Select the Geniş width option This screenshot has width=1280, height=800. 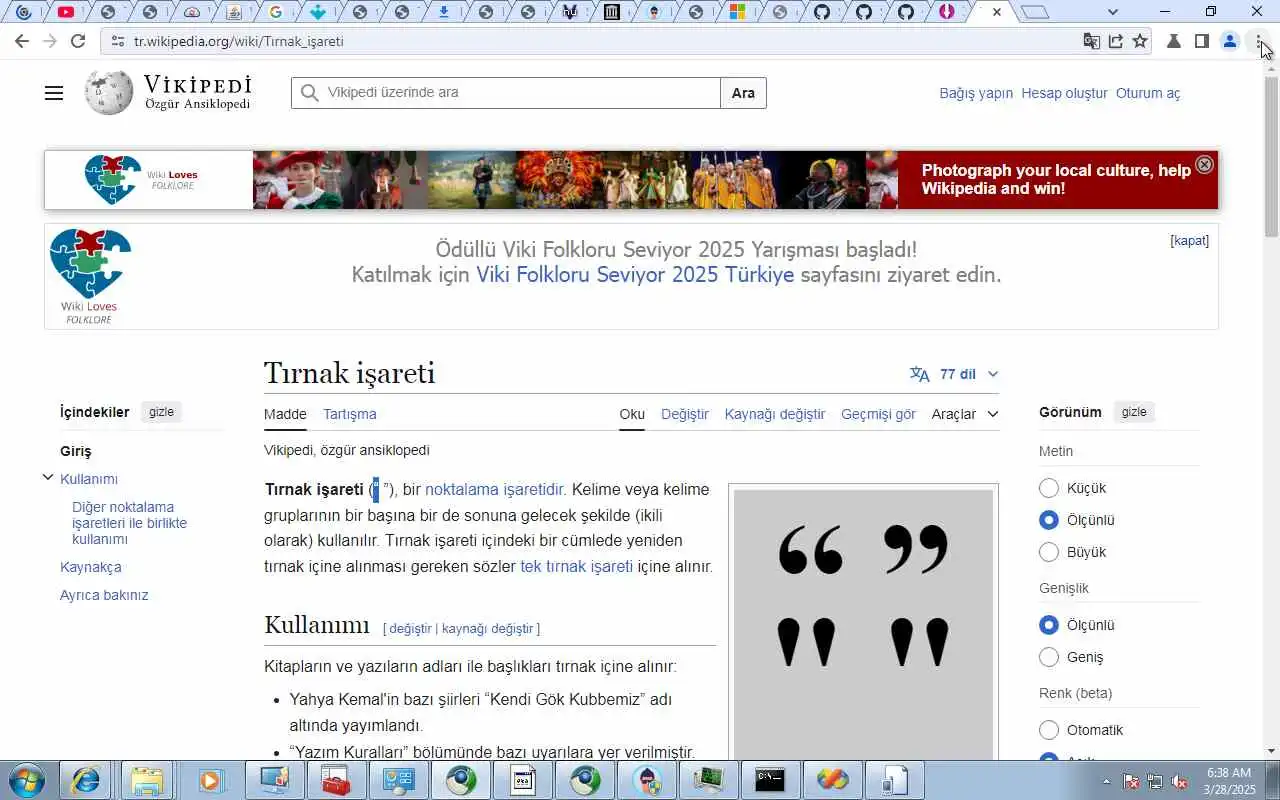click(1049, 657)
